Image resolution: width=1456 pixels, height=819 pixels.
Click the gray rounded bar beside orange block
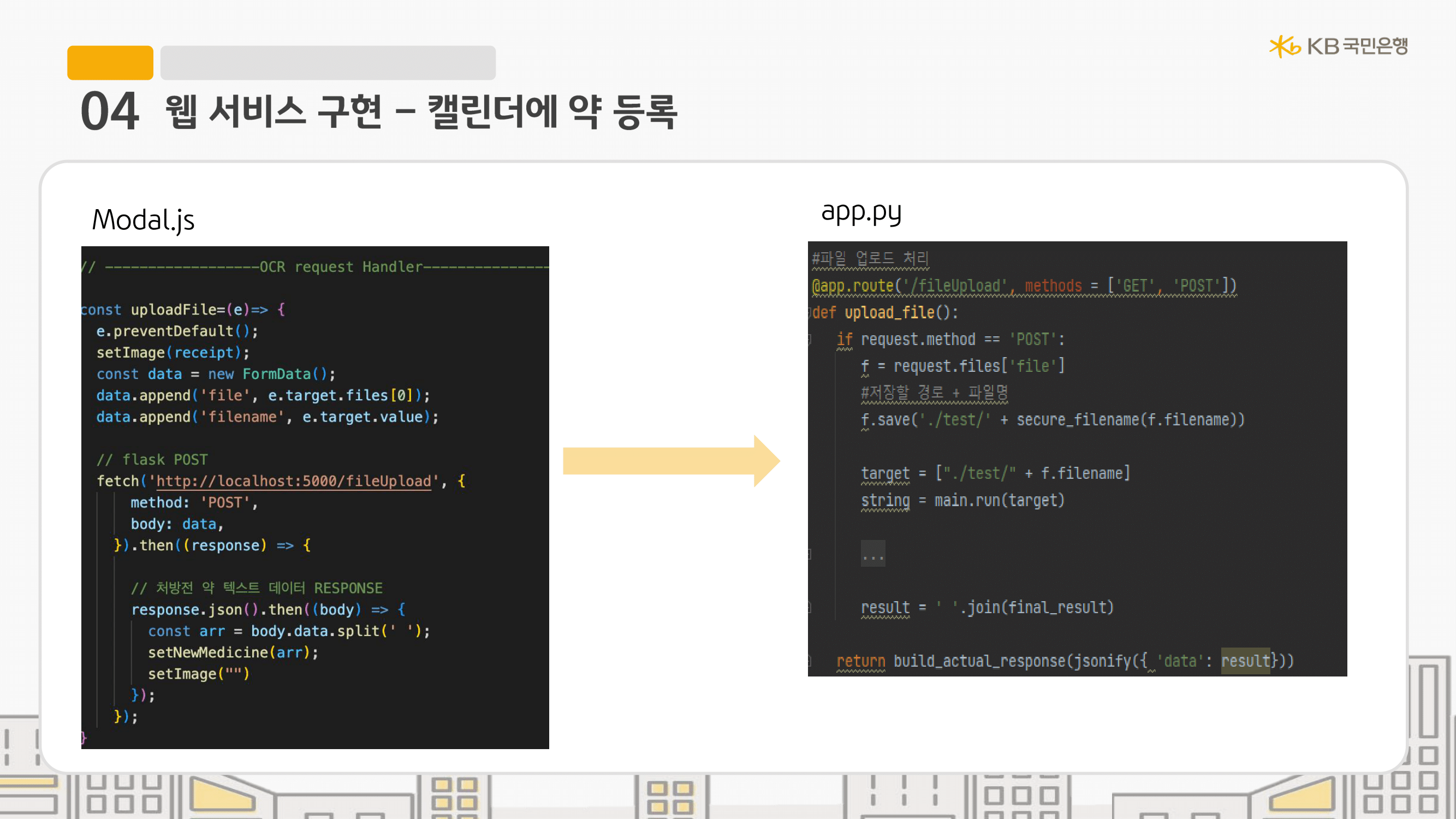tap(328, 63)
